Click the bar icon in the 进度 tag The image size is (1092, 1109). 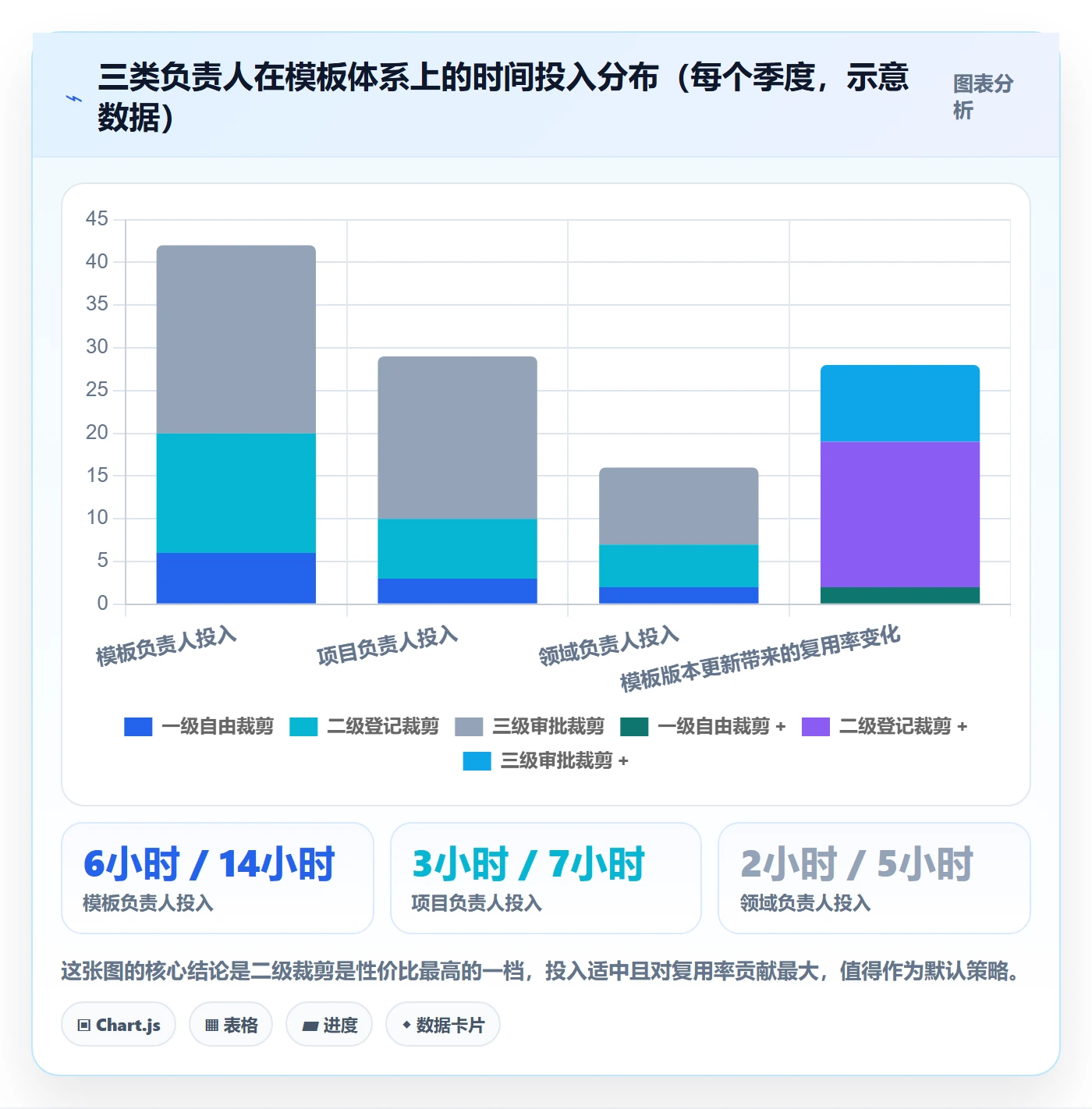click(x=310, y=1026)
